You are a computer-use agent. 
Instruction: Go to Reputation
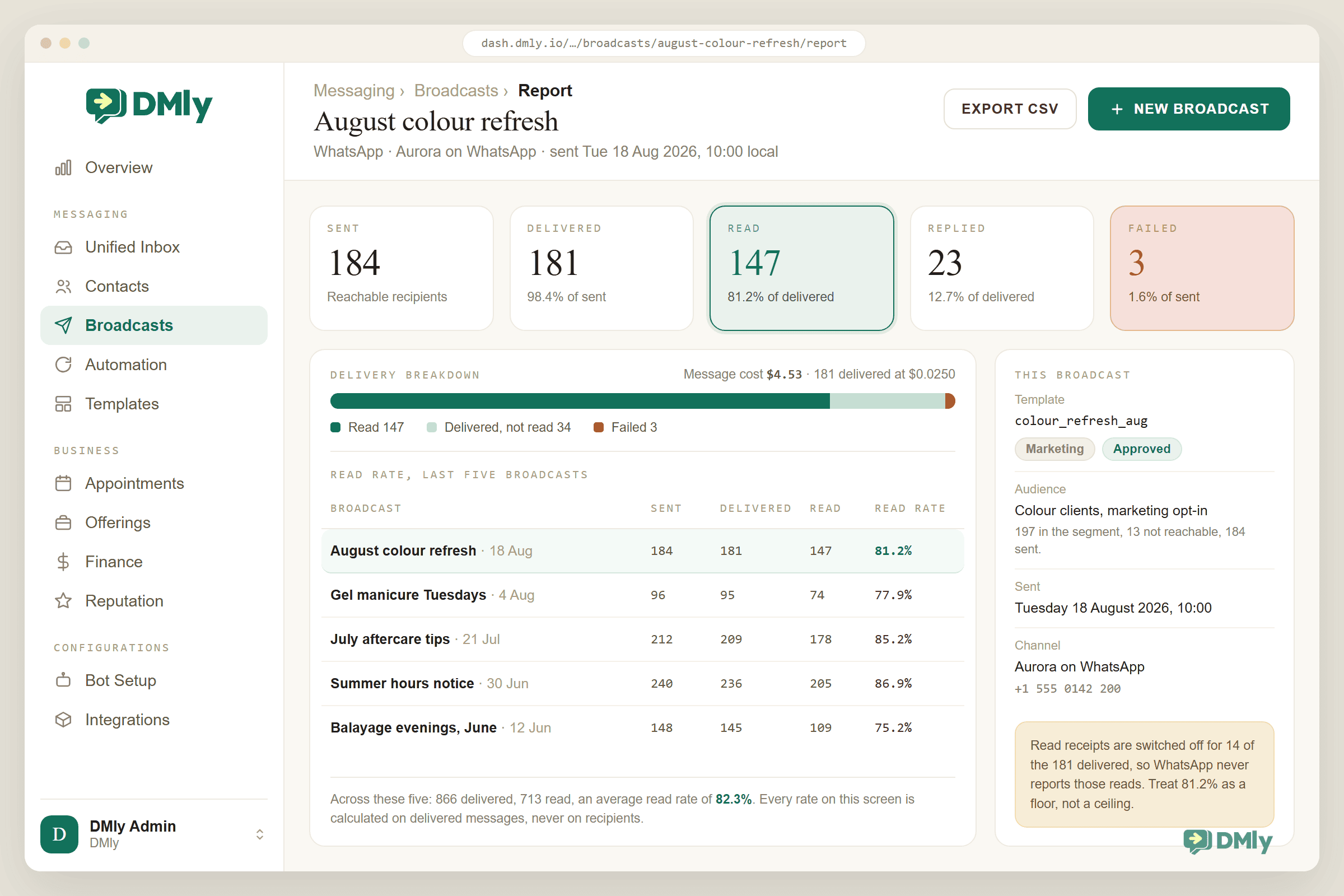153,601
